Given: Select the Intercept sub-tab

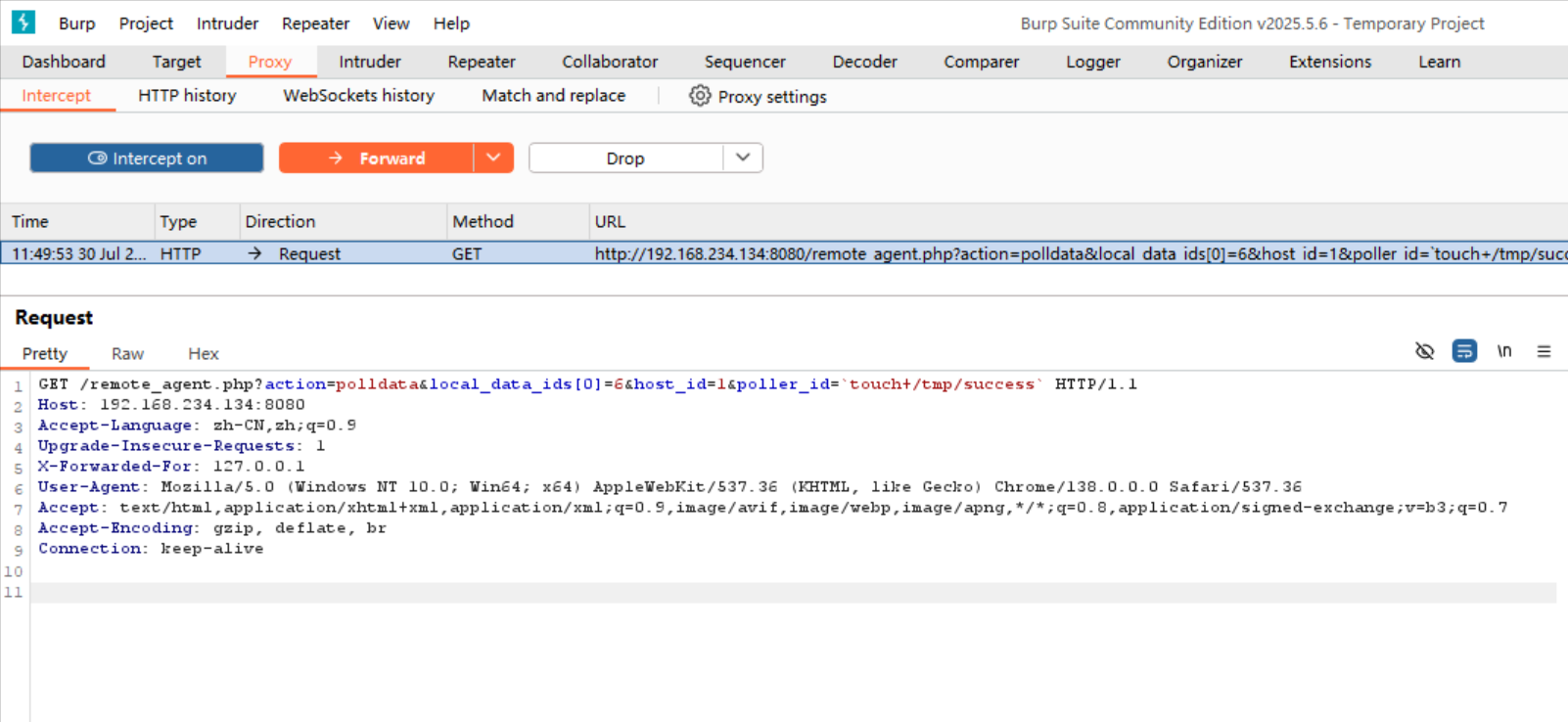Looking at the screenshot, I should click(56, 95).
